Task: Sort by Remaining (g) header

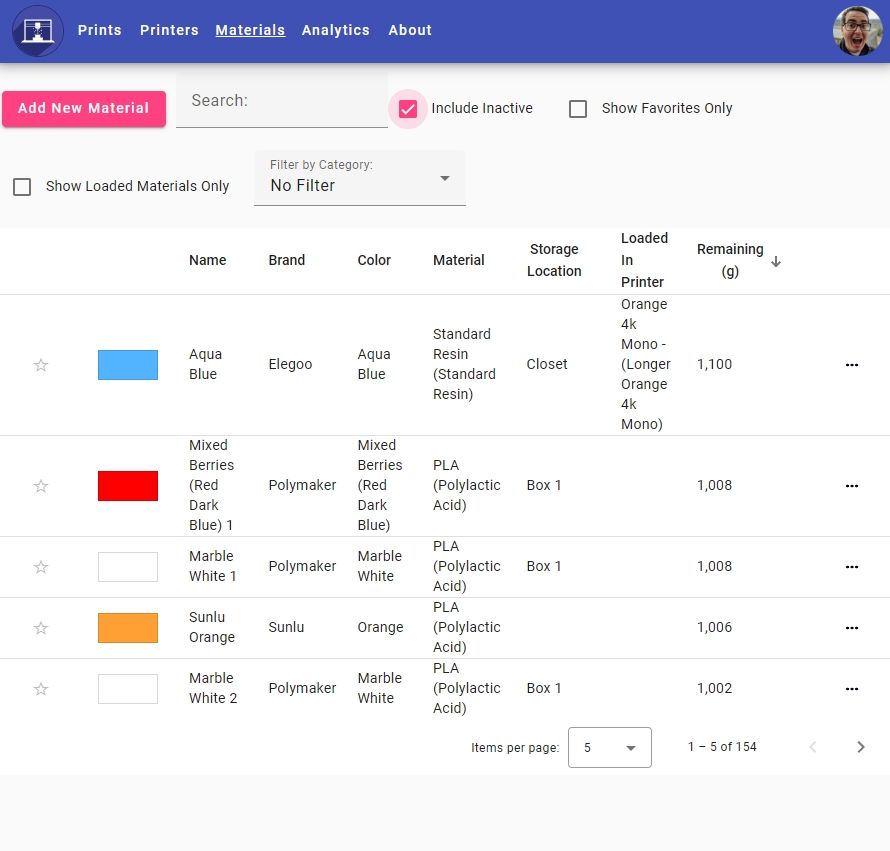Action: click(730, 260)
